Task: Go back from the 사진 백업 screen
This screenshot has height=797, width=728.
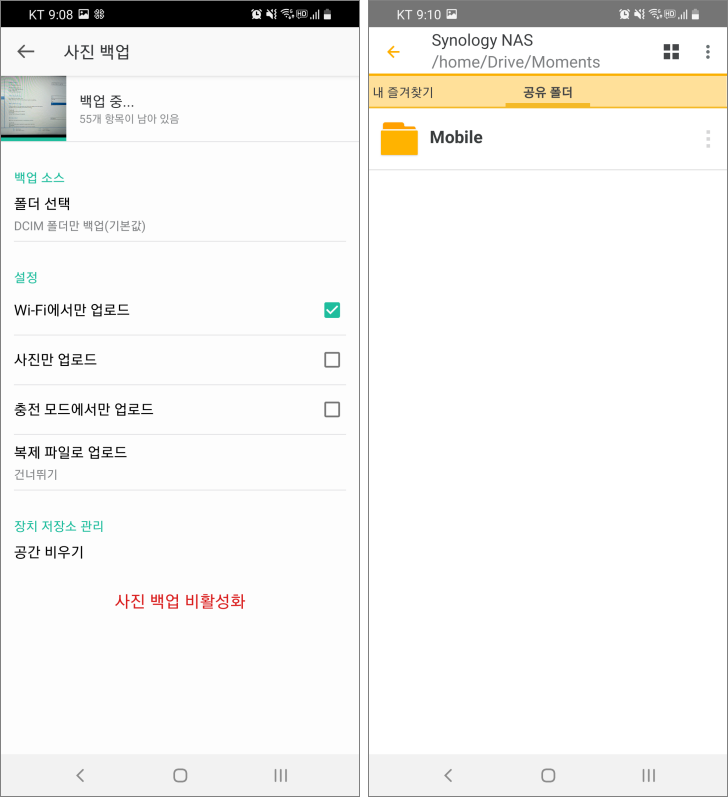Action: (x=25, y=51)
